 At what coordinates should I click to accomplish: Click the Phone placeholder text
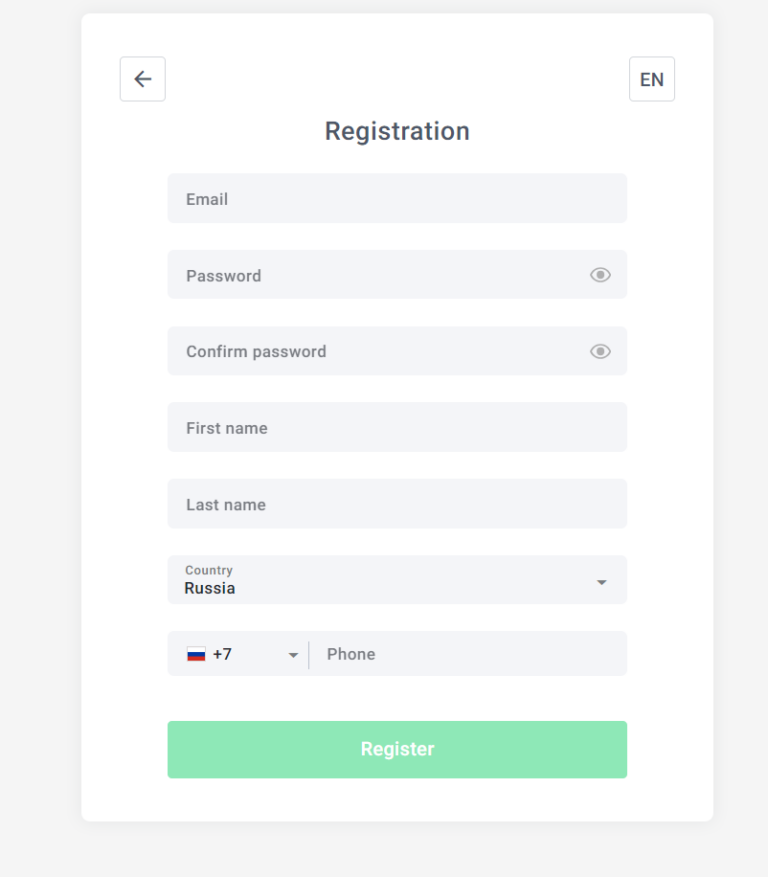pos(351,654)
